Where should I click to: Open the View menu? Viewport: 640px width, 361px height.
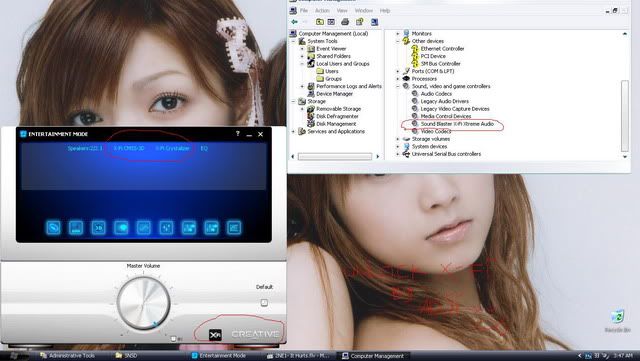click(342, 11)
